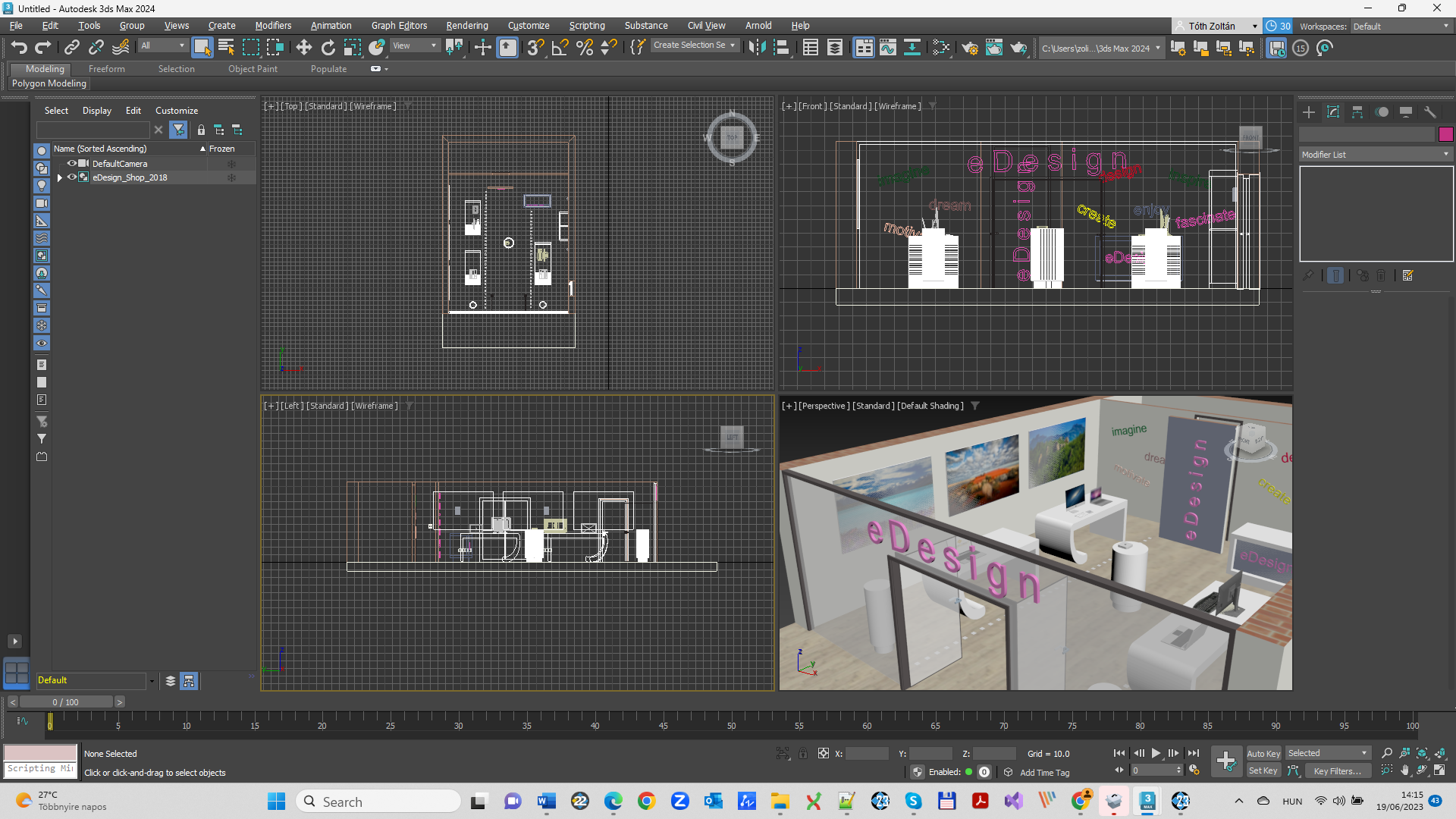Select the Move tool in toolbar
This screenshot has width=1456, height=819.
coord(303,48)
